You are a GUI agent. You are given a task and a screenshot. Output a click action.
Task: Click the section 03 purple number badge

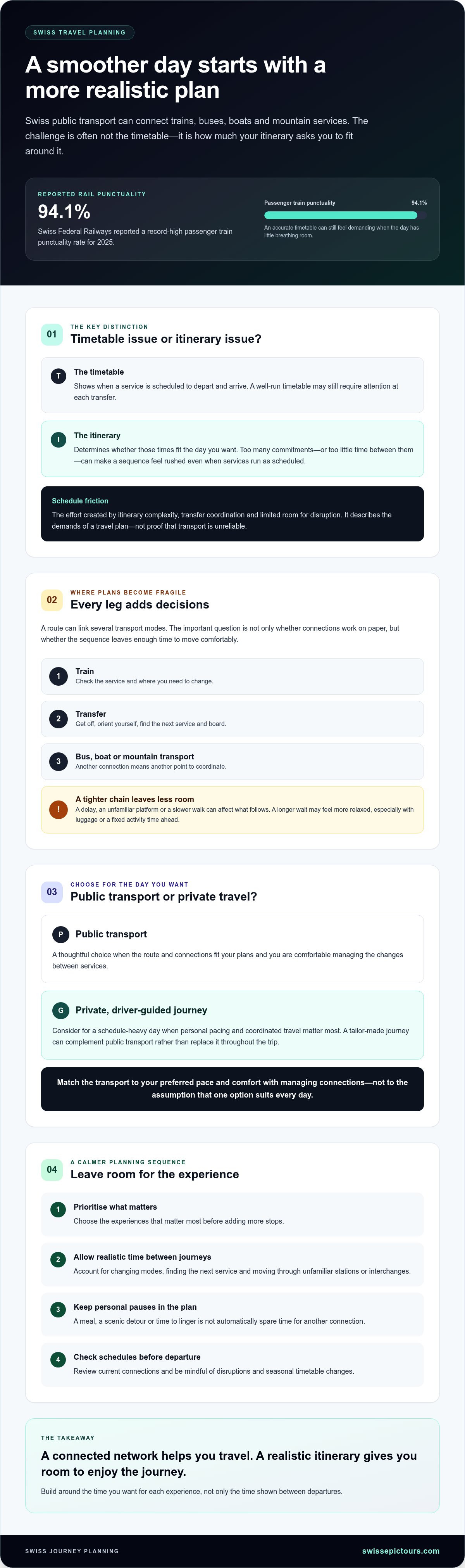52,892
